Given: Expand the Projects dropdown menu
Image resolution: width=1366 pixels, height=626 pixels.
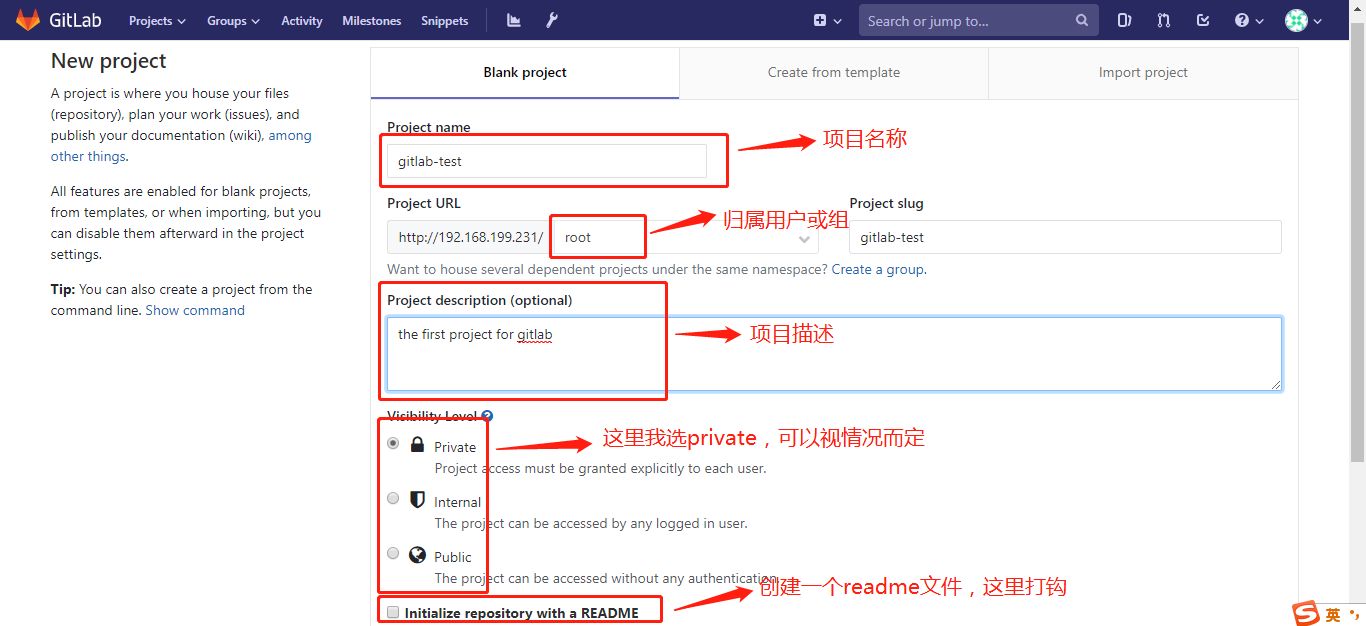Looking at the screenshot, I should tap(158, 20).
